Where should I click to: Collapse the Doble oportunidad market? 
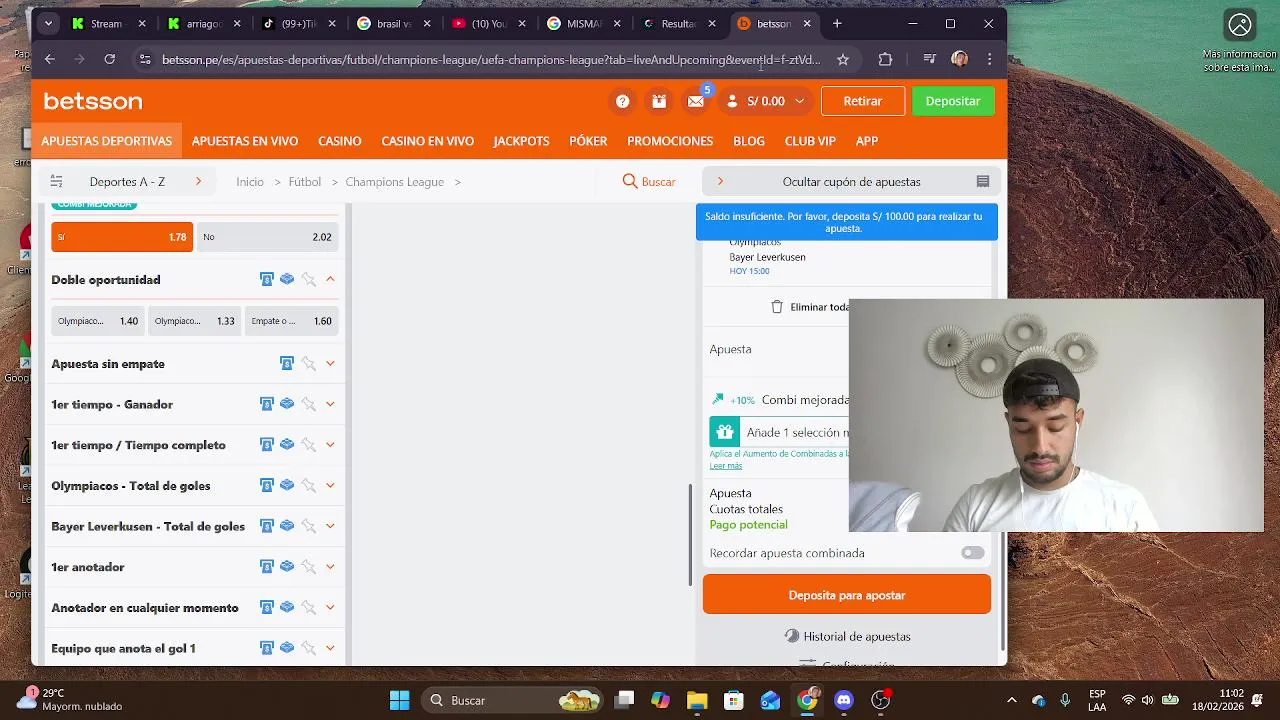click(x=330, y=280)
